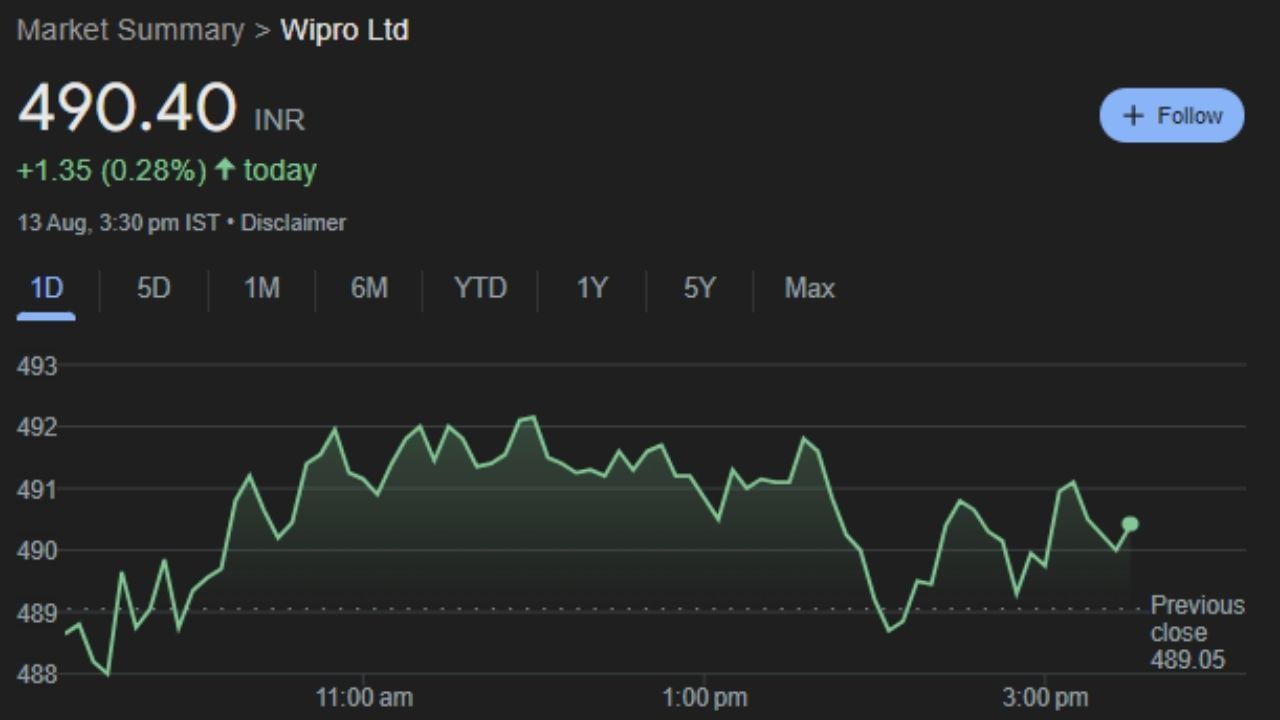The width and height of the screenshot is (1280, 720).
Task: Click the 490.40 price value
Action: click(x=127, y=108)
